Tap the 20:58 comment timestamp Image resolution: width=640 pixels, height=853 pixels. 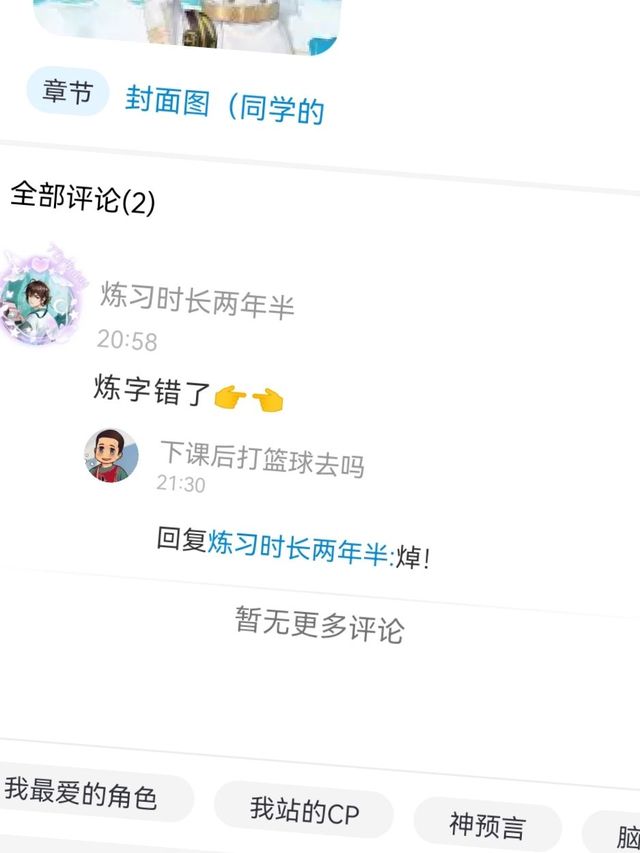(x=127, y=341)
